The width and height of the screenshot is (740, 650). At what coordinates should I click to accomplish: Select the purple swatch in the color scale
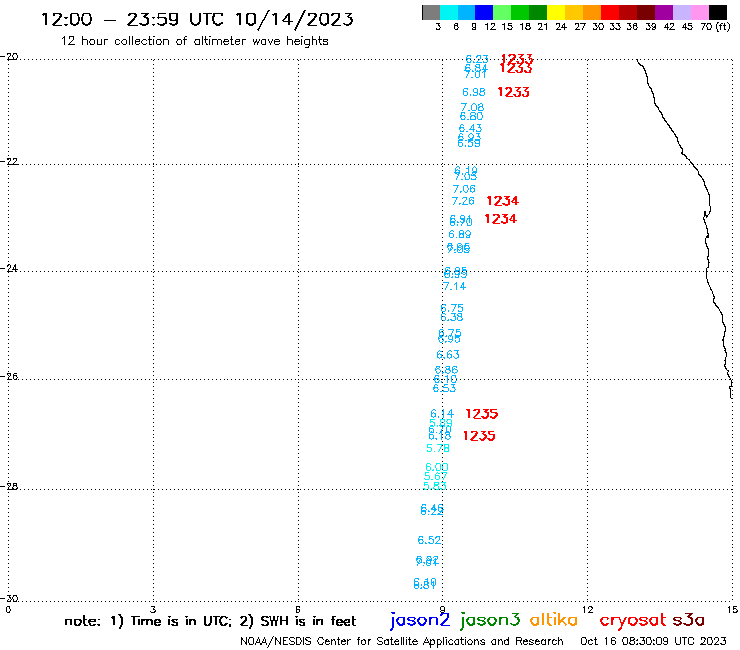[664, 12]
